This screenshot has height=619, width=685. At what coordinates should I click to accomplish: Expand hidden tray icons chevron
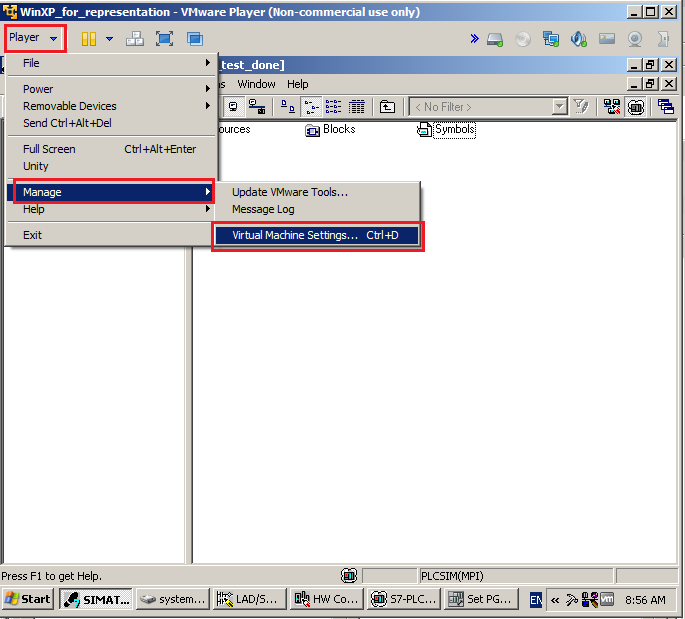(x=555, y=600)
